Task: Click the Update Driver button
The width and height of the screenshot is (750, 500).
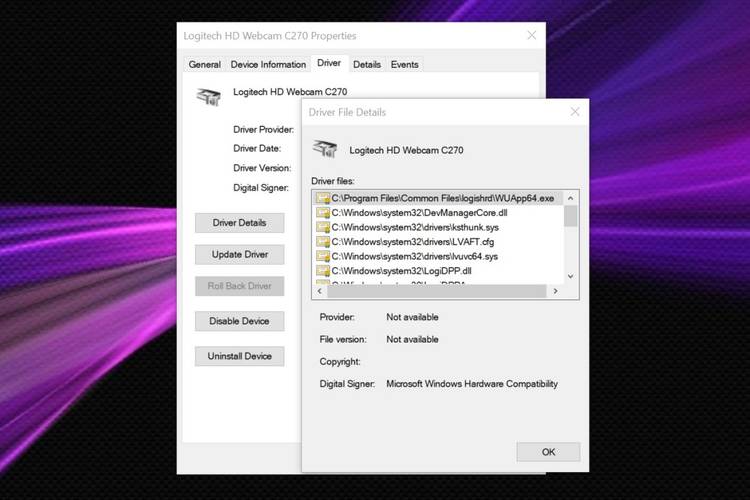Action: point(239,254)
